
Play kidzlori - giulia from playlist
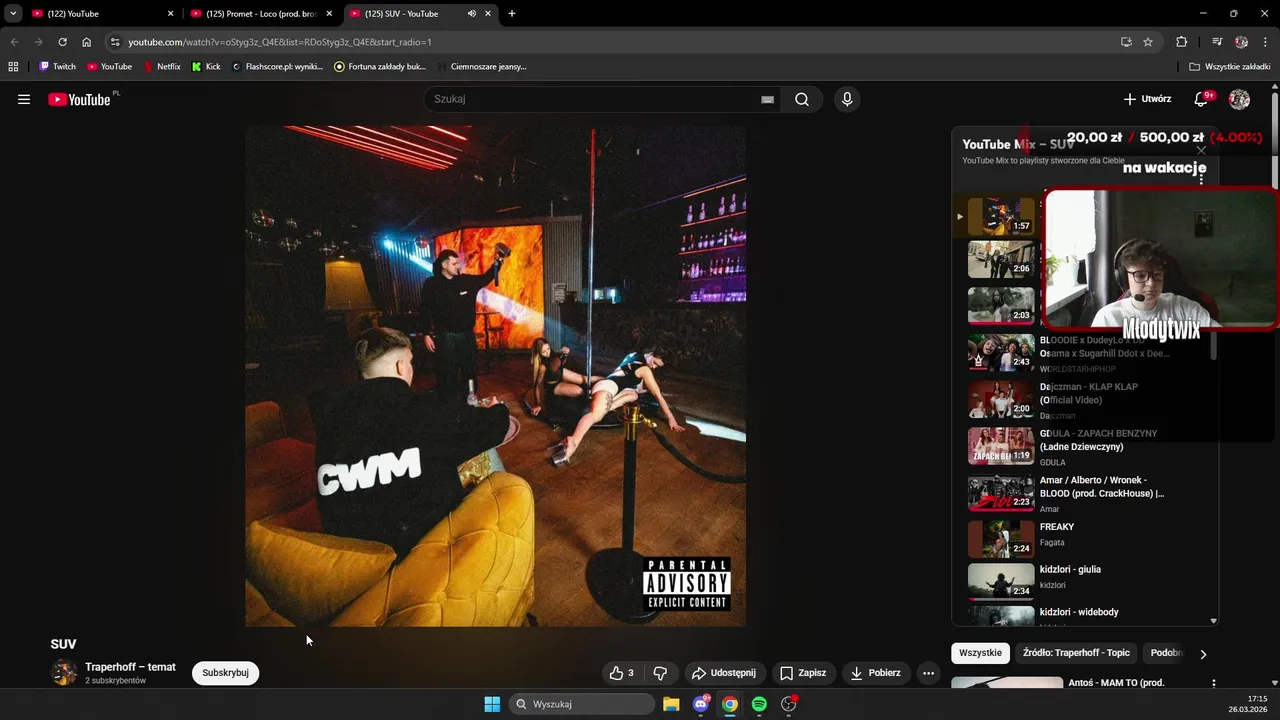pos(1089,582)
